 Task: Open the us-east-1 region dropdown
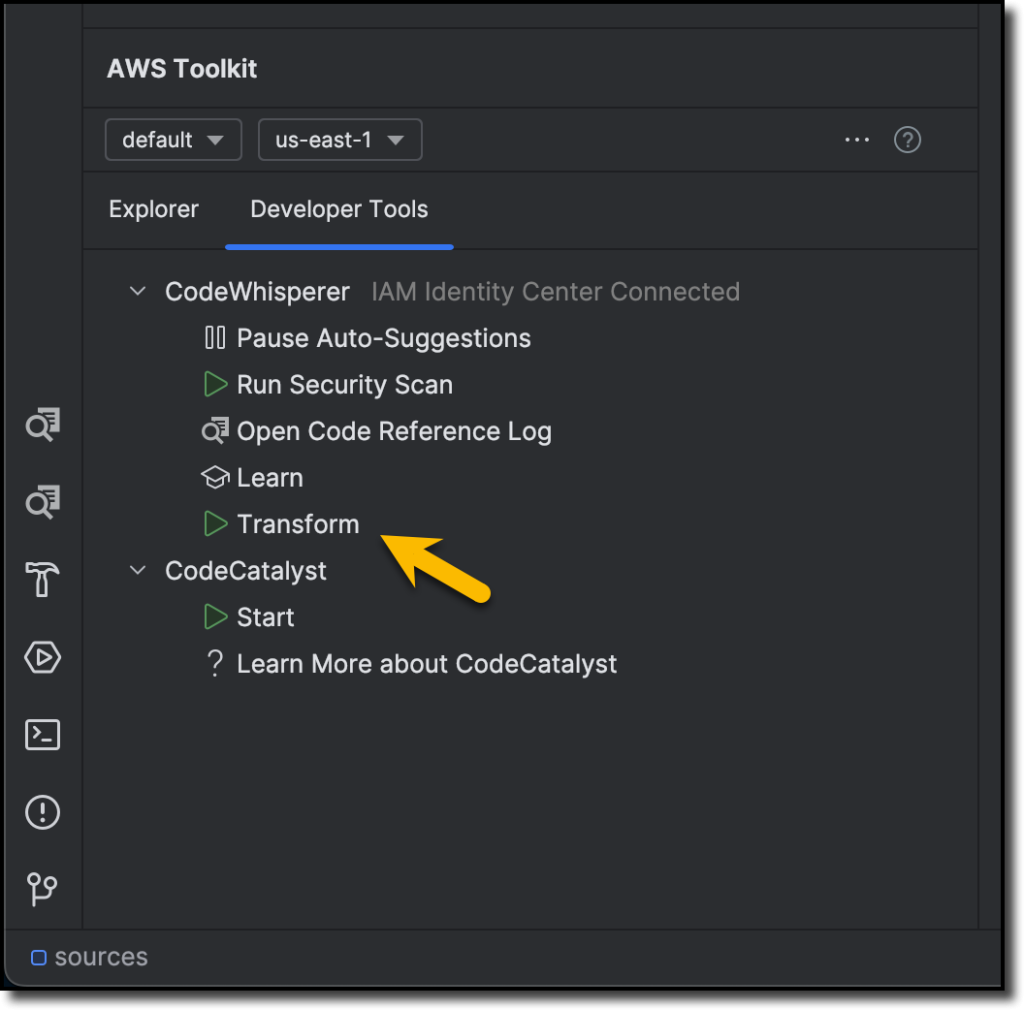pos(339,139)
